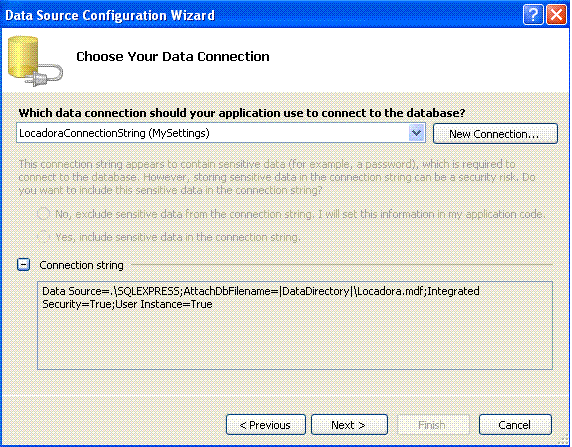Click the grayed sensitive data warning paragraph
The height and width of the screenshot is (447, 572).
point(277,177)
